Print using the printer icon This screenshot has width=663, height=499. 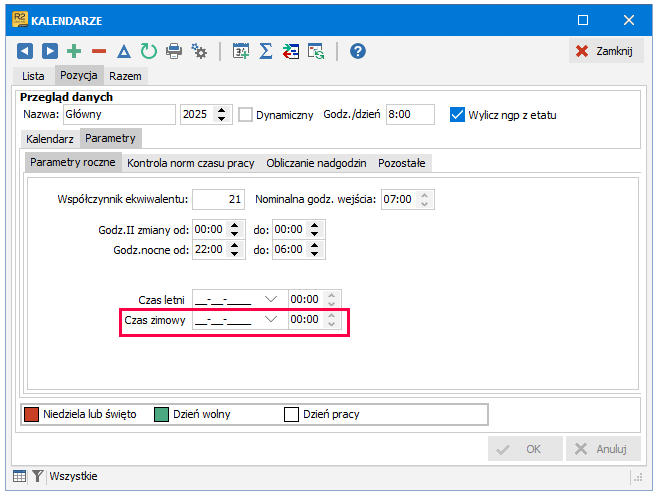point(174,51)
